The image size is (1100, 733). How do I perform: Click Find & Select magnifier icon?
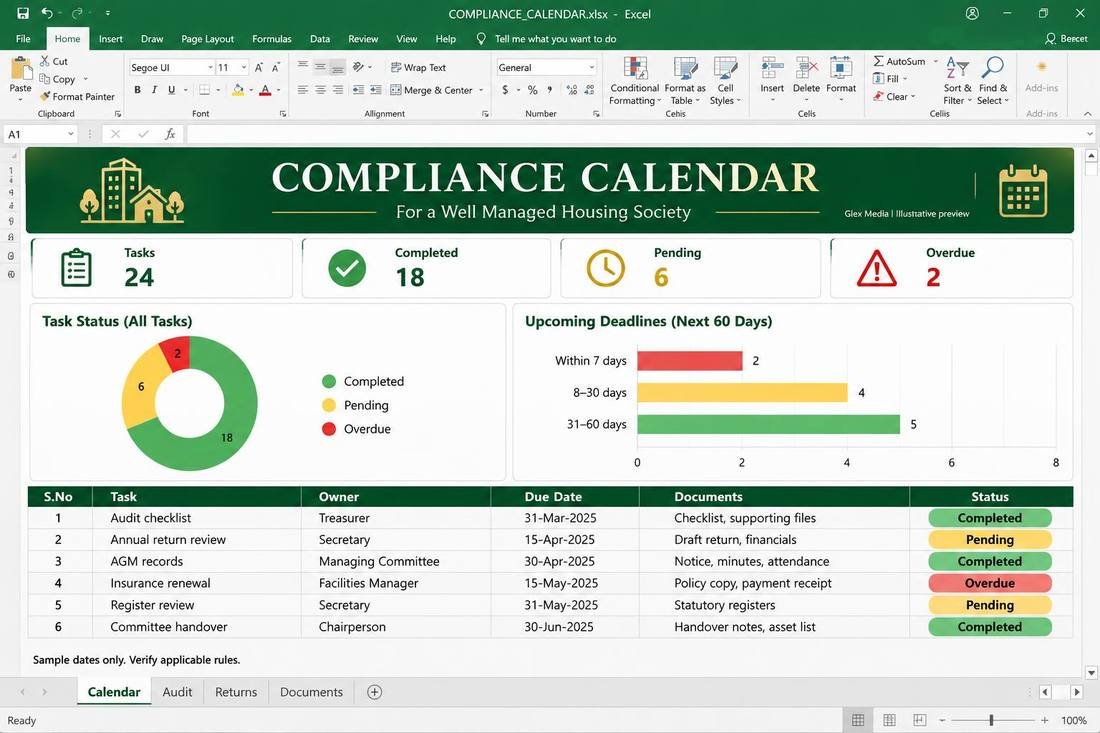993,68
